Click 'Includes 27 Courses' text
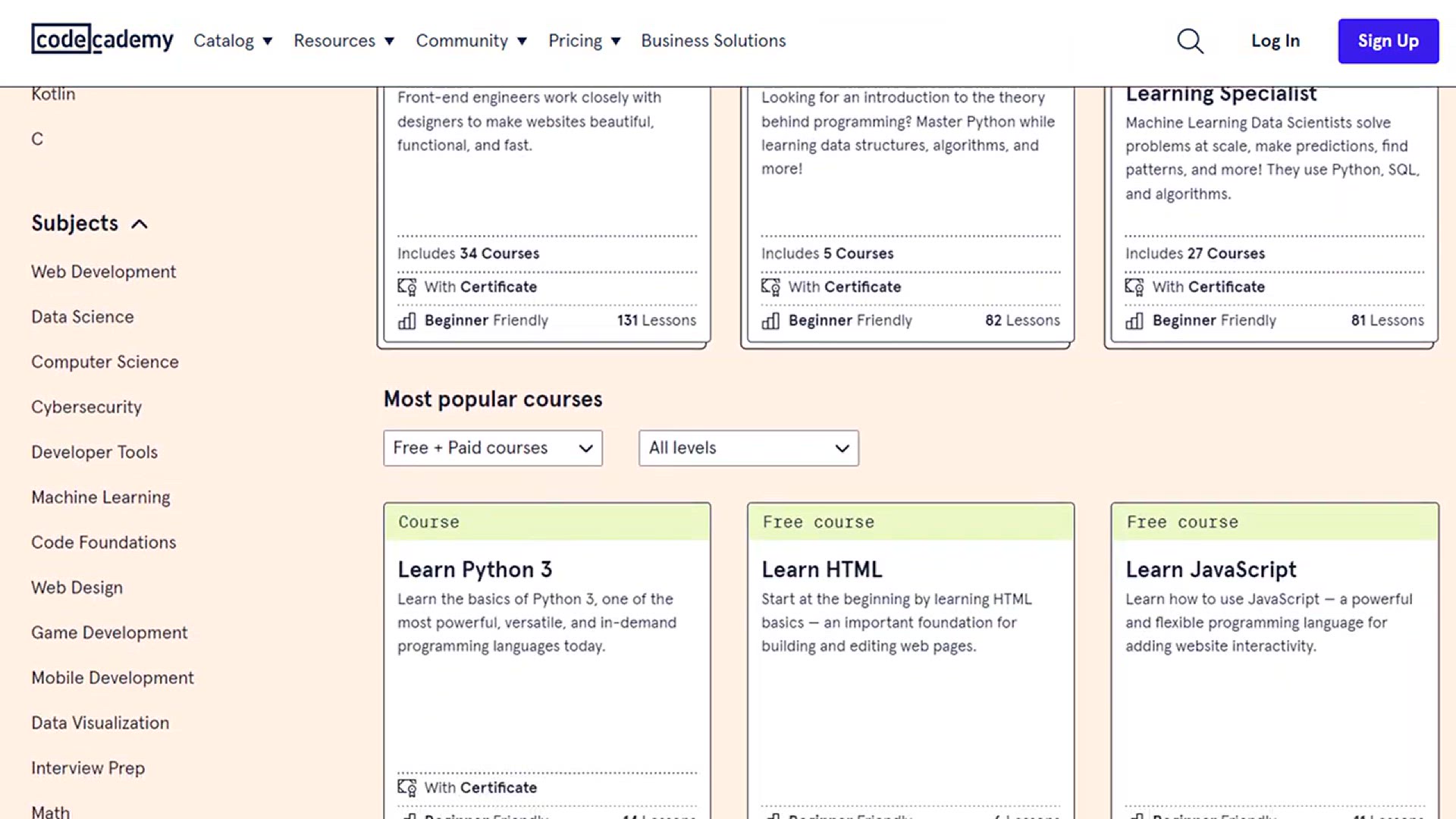This screenshot has width=1456, height=819. [1195, 254]
